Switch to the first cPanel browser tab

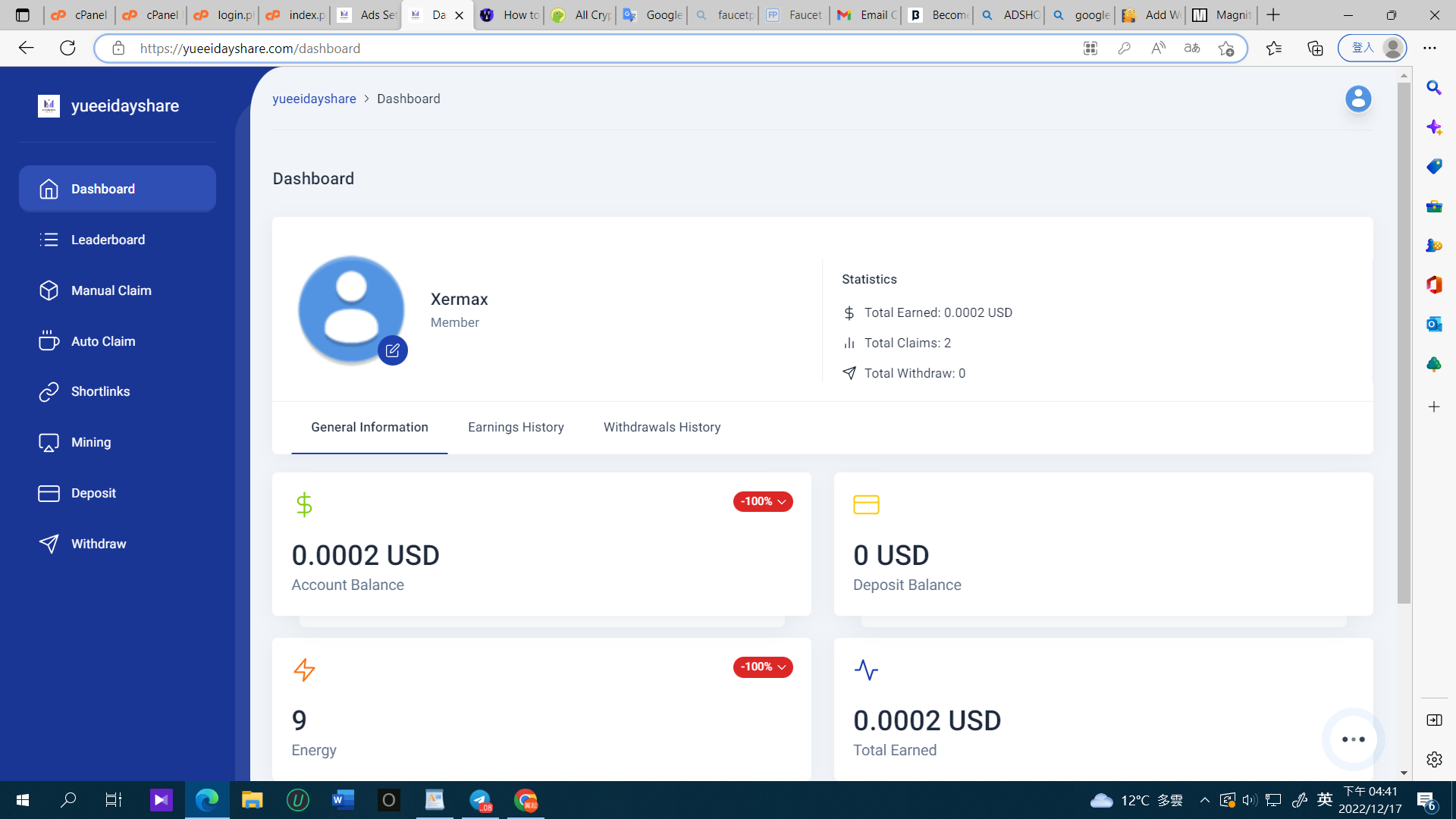80,15
